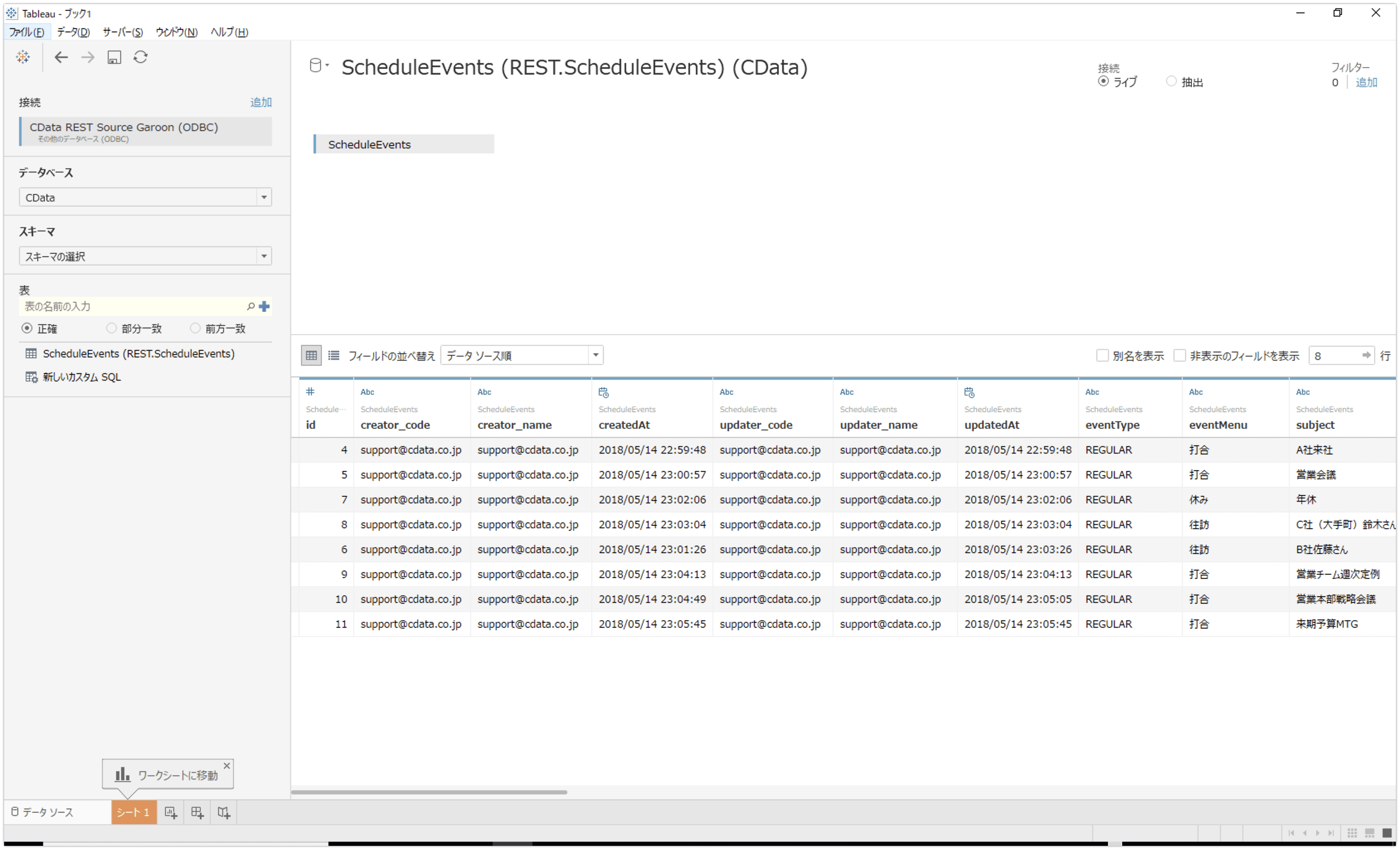Click the back arrow in toolbar
Image resolution: width=1400 pixels, height=850 pixels.
coord(61,57)
